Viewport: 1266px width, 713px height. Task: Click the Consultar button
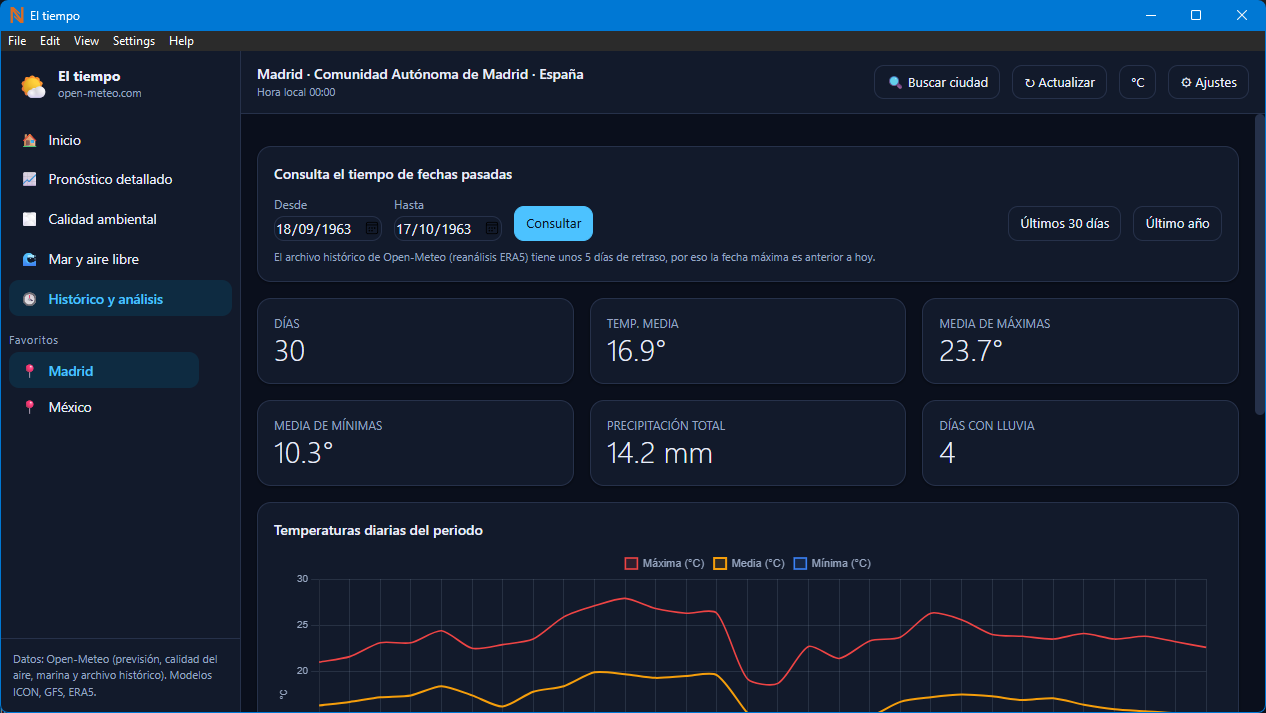(553, 224)
